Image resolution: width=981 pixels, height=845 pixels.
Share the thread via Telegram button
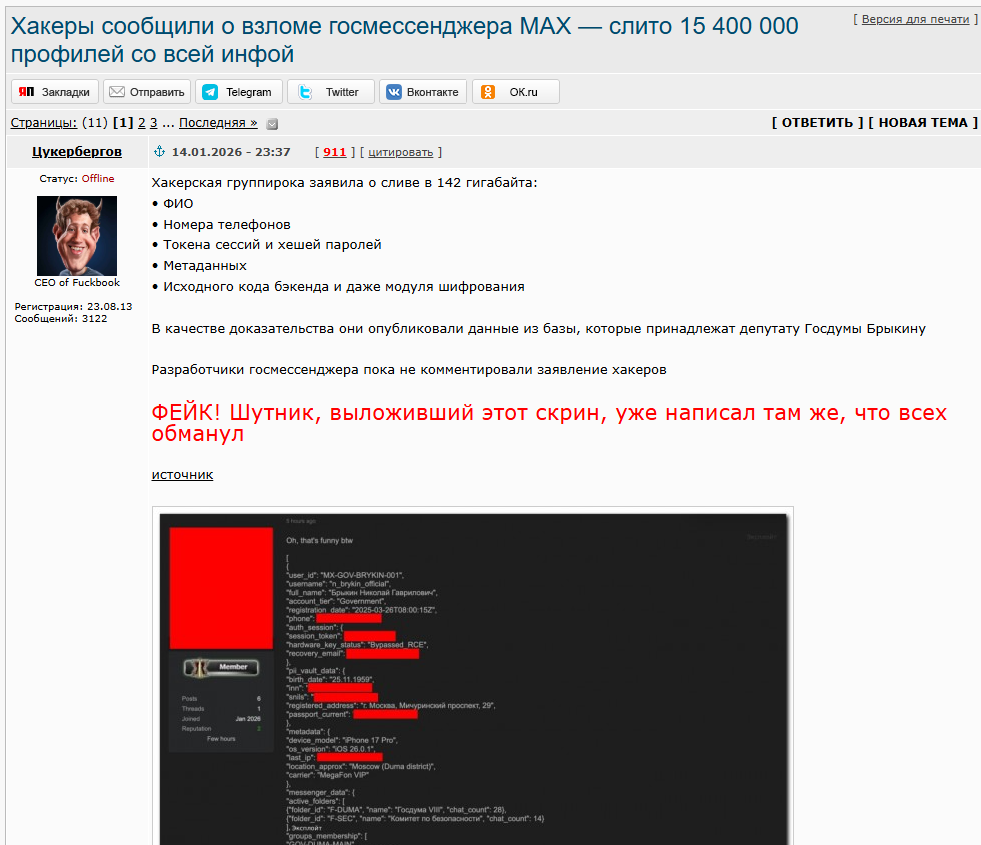pyautogui.click(x=239, y=92)
